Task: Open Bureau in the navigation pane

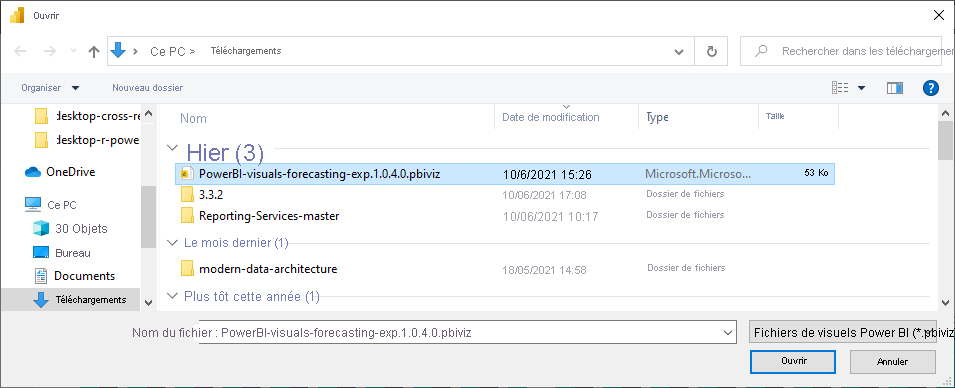Action: point(62,253)
